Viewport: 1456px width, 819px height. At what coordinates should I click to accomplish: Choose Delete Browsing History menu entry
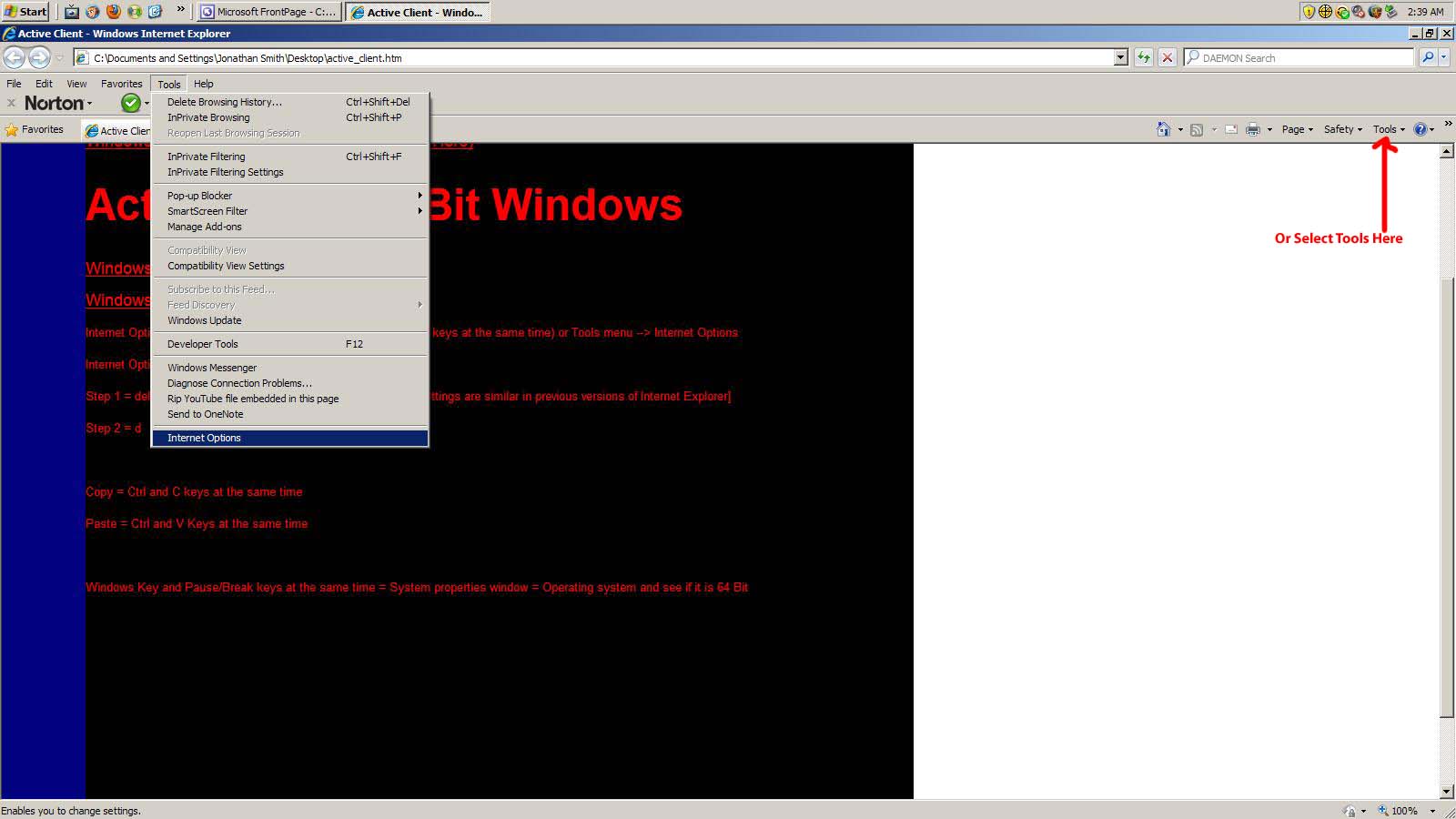[224, 102]
